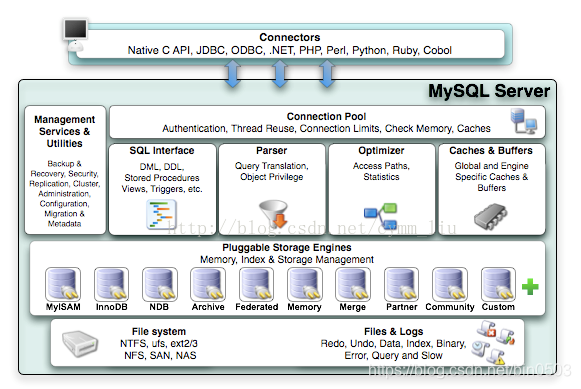Click the 'Statistics' text in Optimizer

381,177
